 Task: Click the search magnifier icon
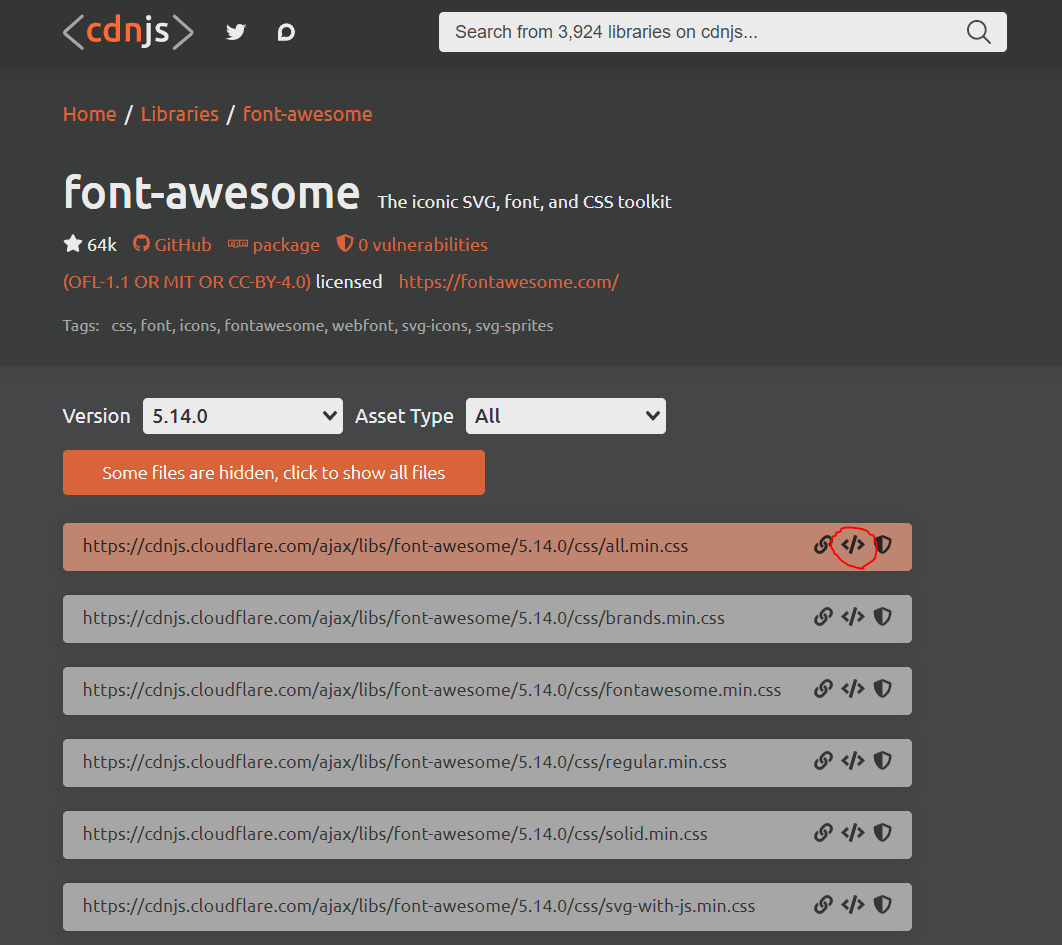tap(979, 32)
